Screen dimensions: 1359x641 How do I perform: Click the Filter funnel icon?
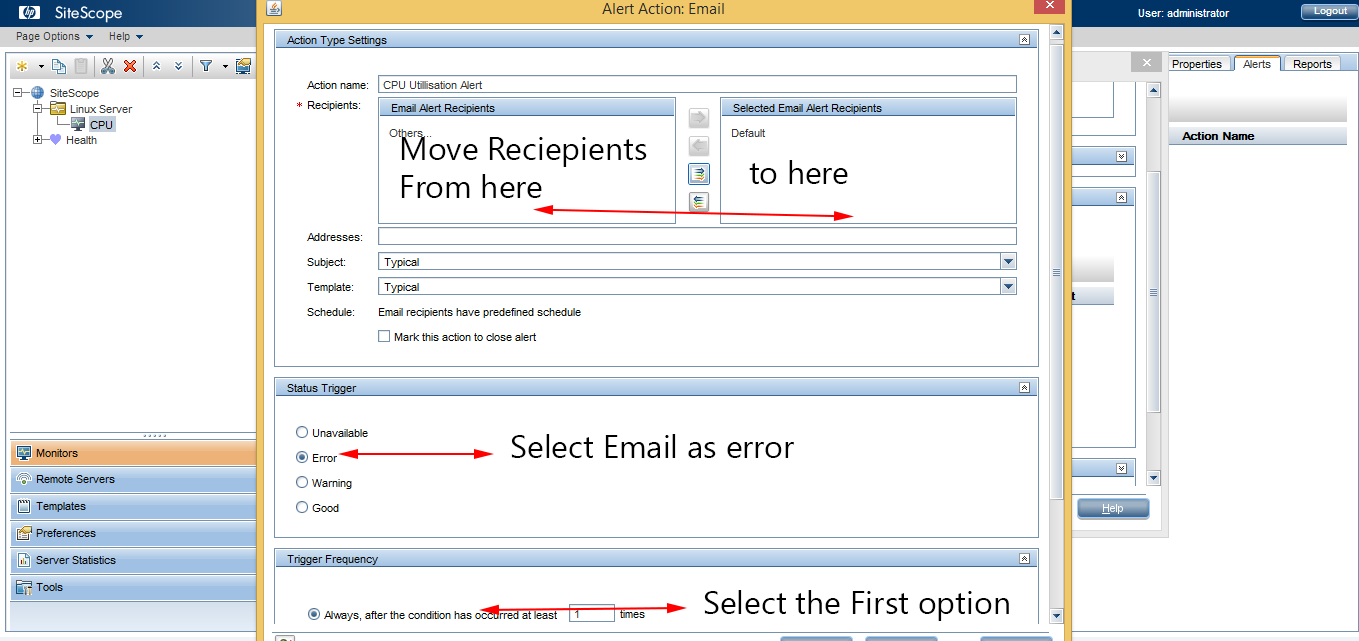206,66
